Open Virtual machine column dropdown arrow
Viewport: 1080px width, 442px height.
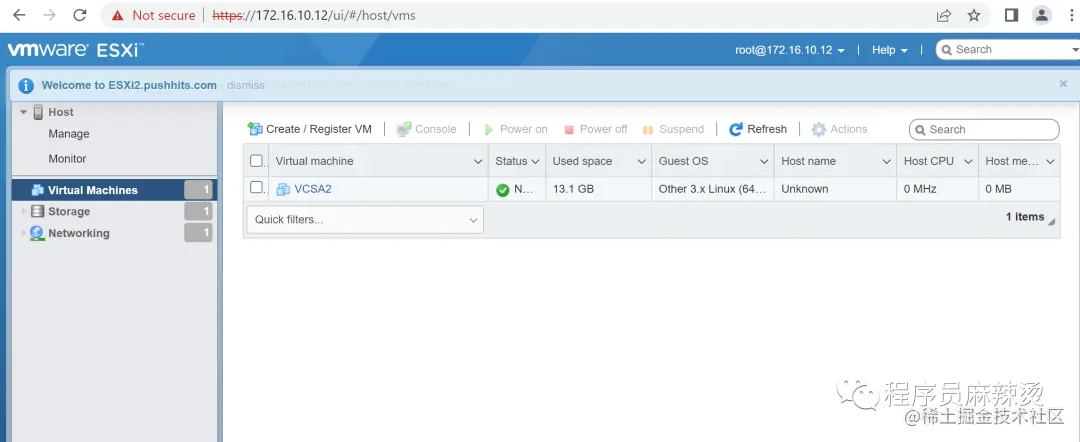pos(478,162)
